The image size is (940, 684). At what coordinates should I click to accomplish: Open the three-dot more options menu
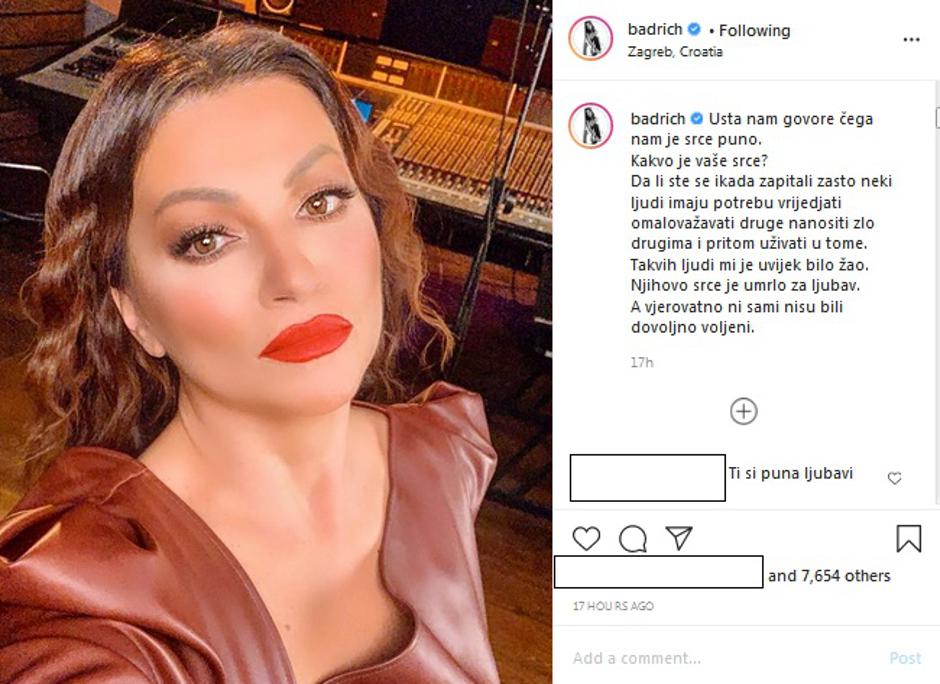pyautogui.click(x=911, y=40)
